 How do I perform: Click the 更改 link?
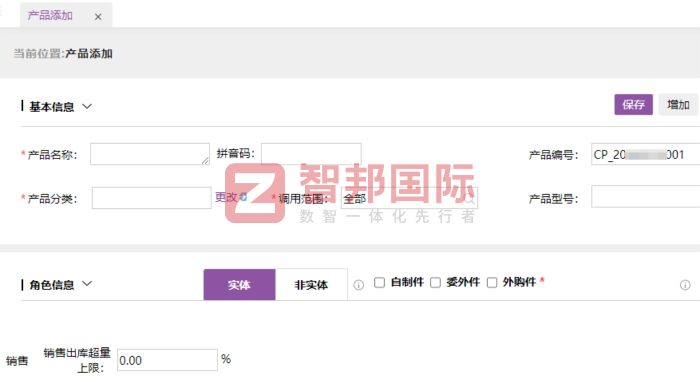(x=226, y=197)
